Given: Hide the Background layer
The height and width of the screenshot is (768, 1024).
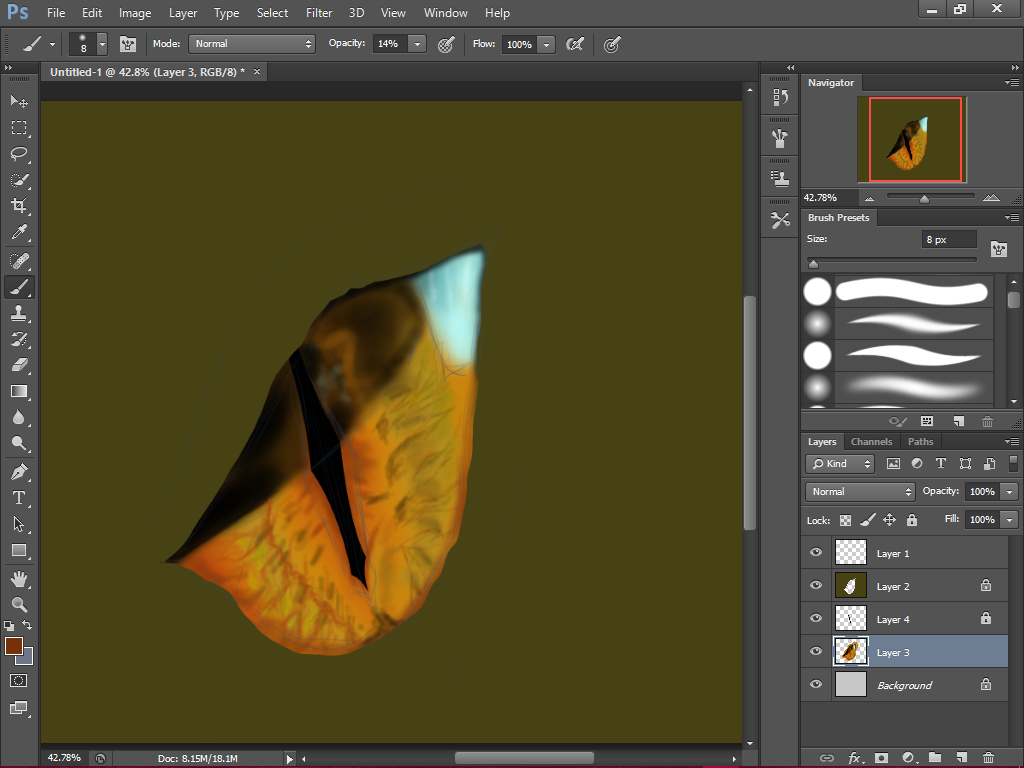Looking at the screenshot, I should [815, 684].
